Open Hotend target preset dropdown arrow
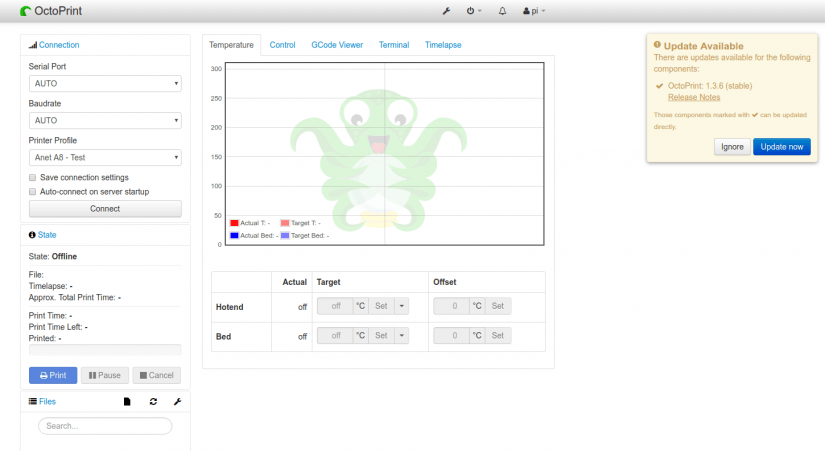The image size is (825, 451). [401, 307]
